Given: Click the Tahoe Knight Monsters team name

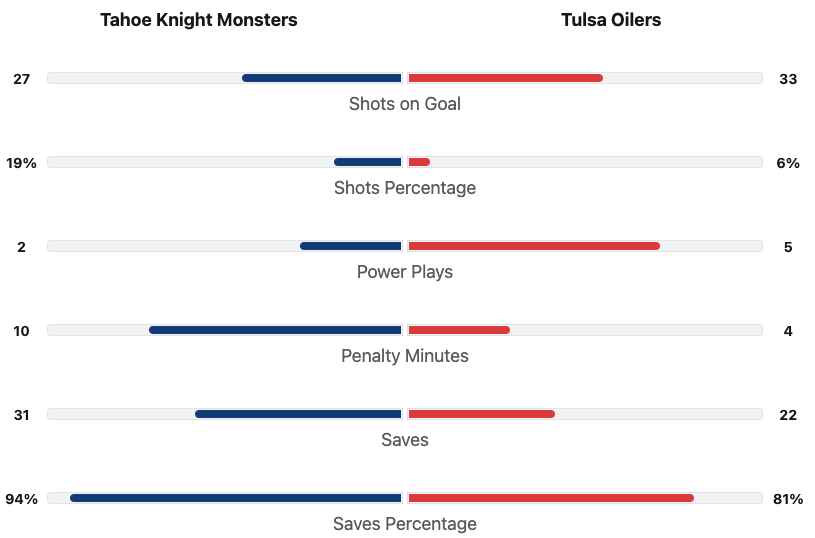Looking at the screenshot, I should pyautogui.click(x=198, y=20).
